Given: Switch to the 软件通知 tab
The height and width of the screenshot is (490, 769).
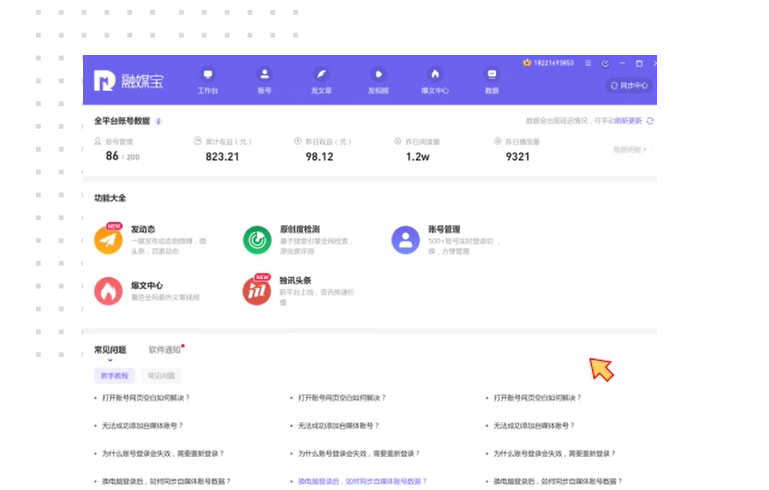Looking at the screenshot, I should coord(165,350).
